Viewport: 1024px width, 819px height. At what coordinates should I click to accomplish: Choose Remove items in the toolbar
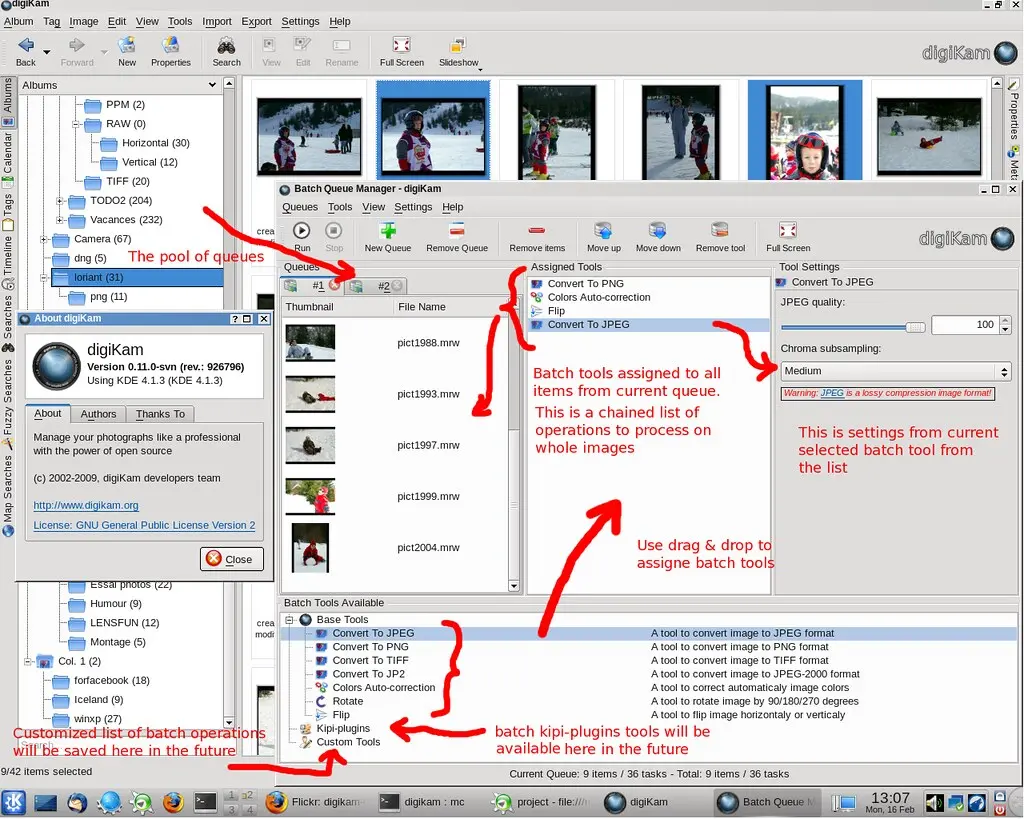(x=537, y=236)
